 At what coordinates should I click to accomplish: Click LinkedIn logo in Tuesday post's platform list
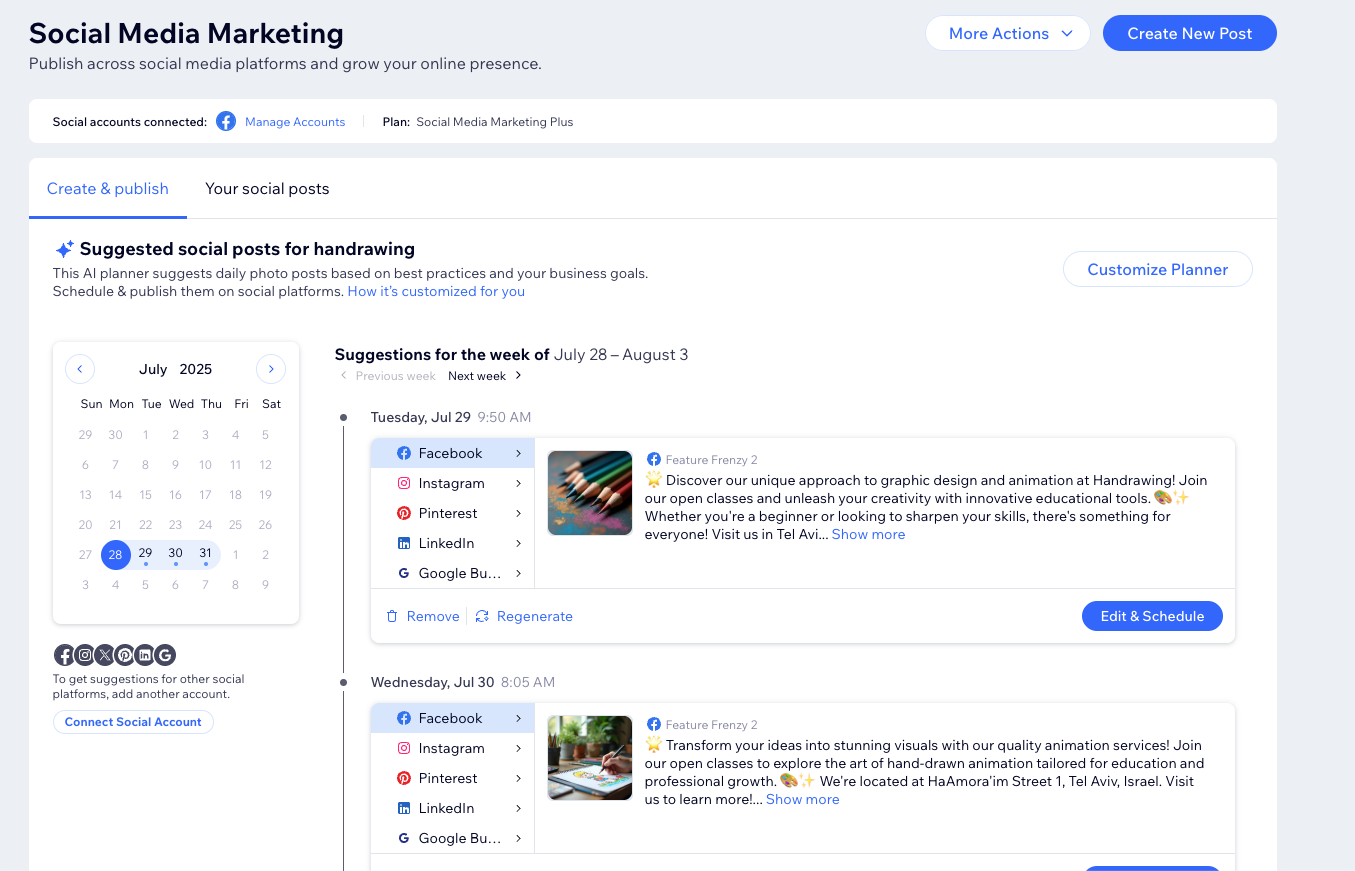(404, 543)
